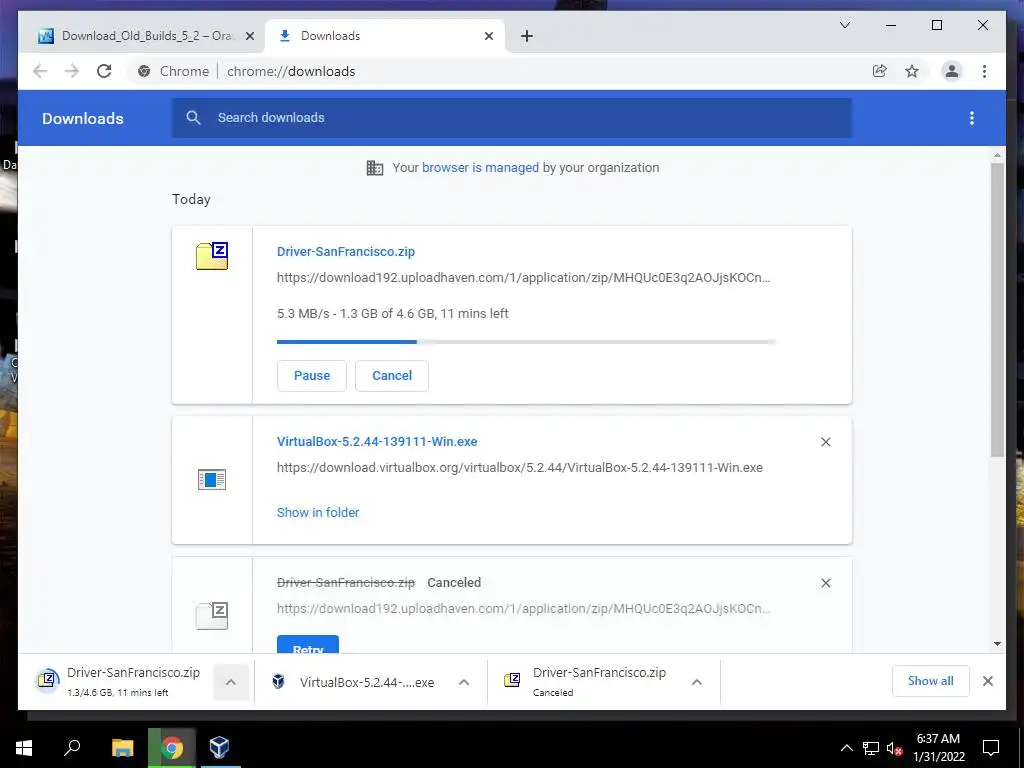Focus the Search downloads field
Viewport: 1024px width, 768px height.
tap(511, 118)
